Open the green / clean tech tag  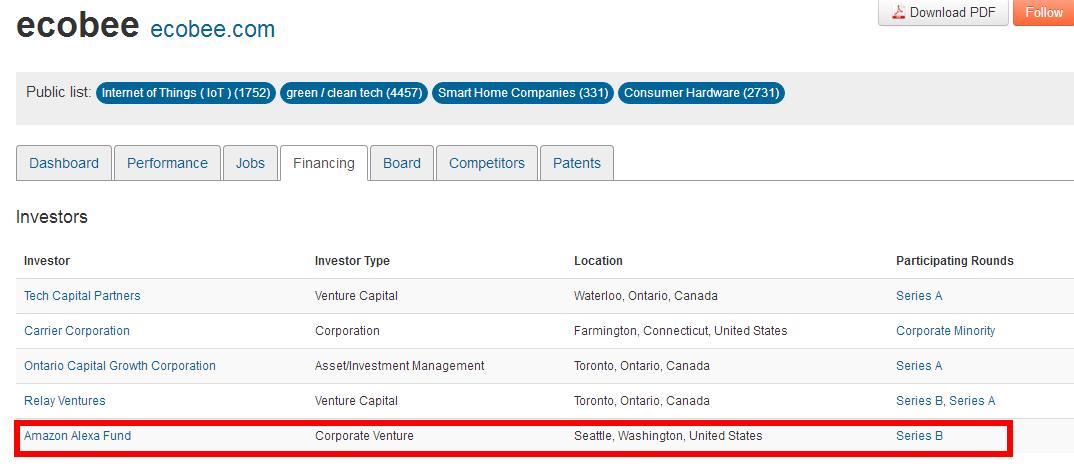354,93
